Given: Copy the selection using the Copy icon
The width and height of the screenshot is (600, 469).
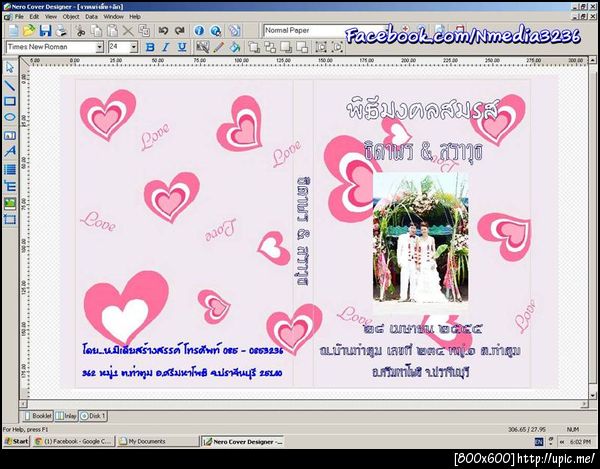Looking at the screenshot, I should pyautogui.click(x=96, y=31).
